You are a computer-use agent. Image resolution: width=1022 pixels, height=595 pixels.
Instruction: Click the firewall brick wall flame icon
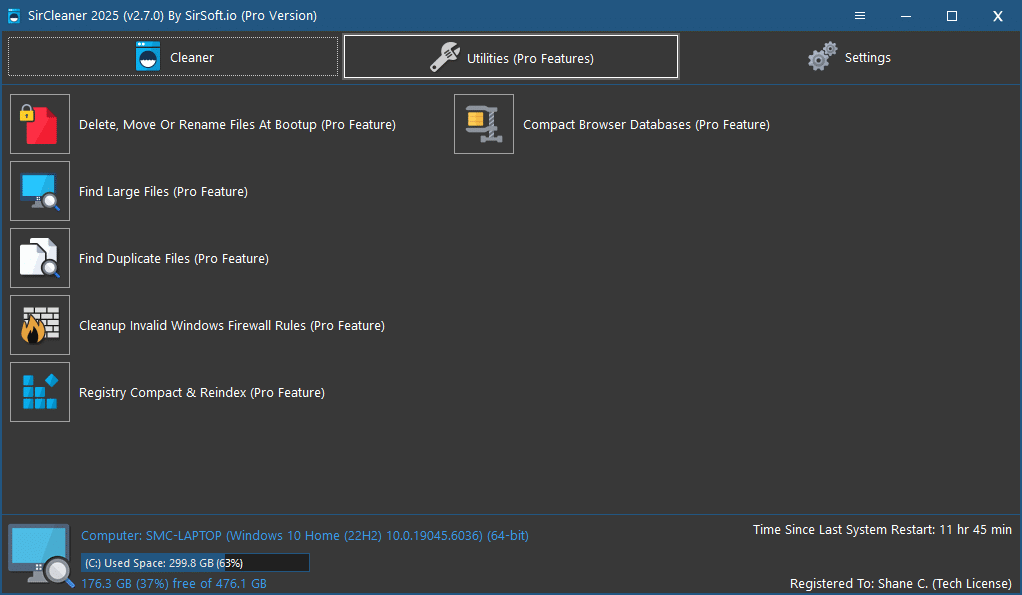point(40,325)
